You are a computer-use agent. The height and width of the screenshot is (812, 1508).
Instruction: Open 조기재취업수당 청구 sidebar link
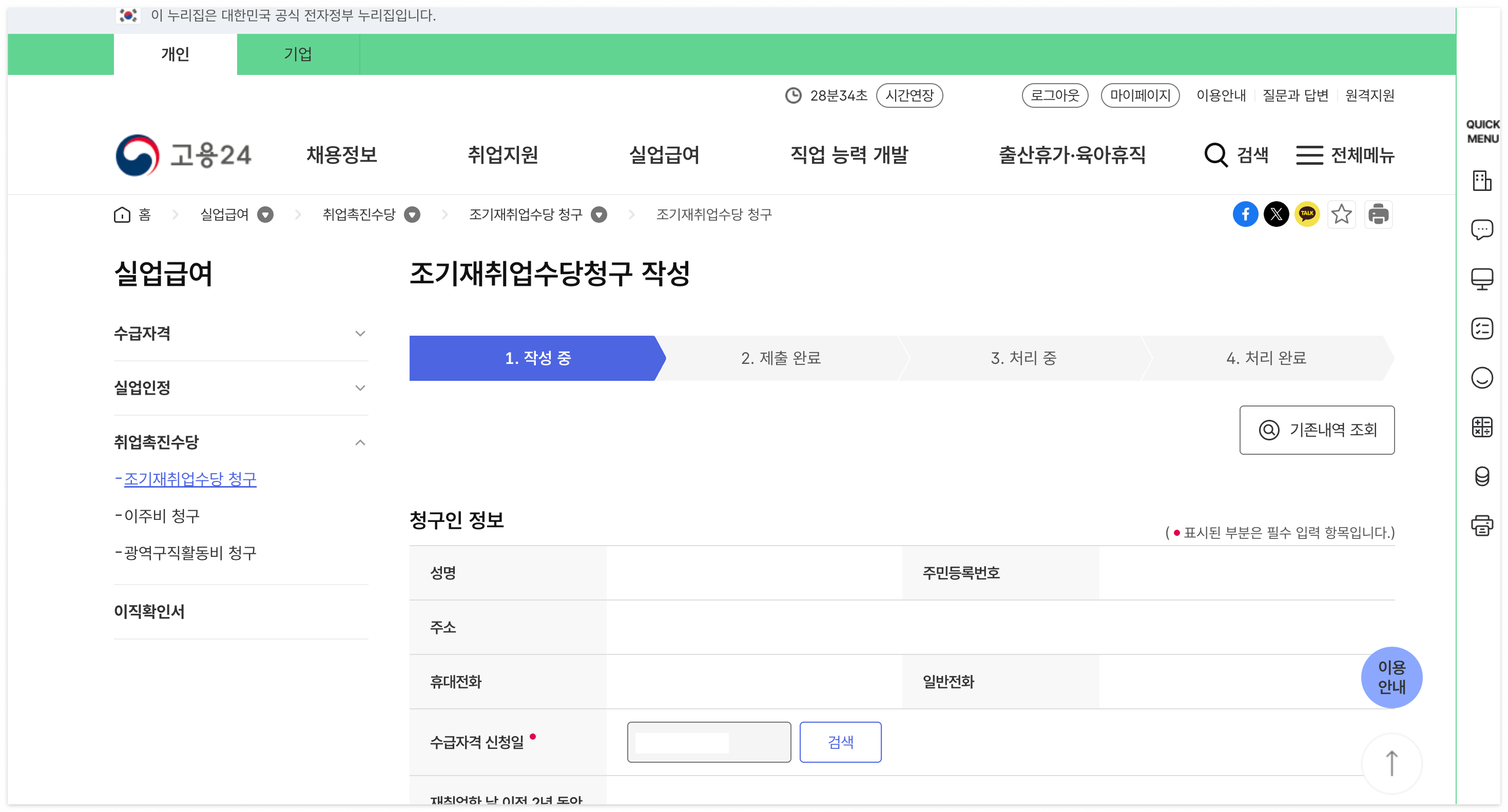coord(190,479)
